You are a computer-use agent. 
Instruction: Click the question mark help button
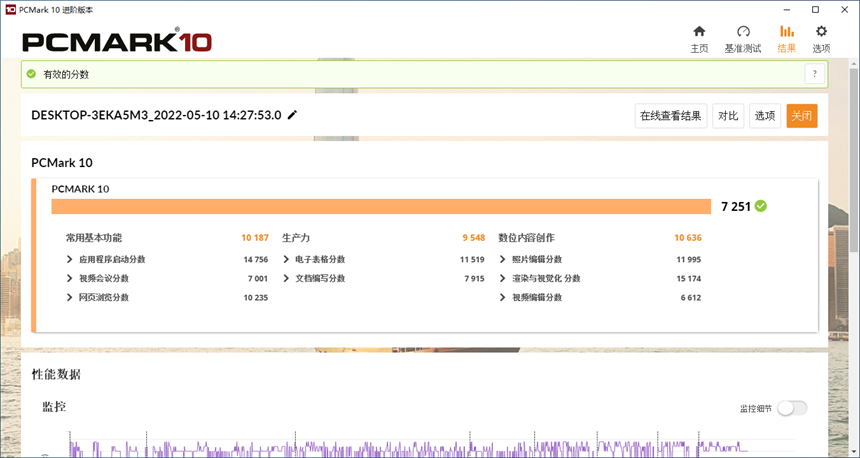pyautogui.click(x=814, y=73)
